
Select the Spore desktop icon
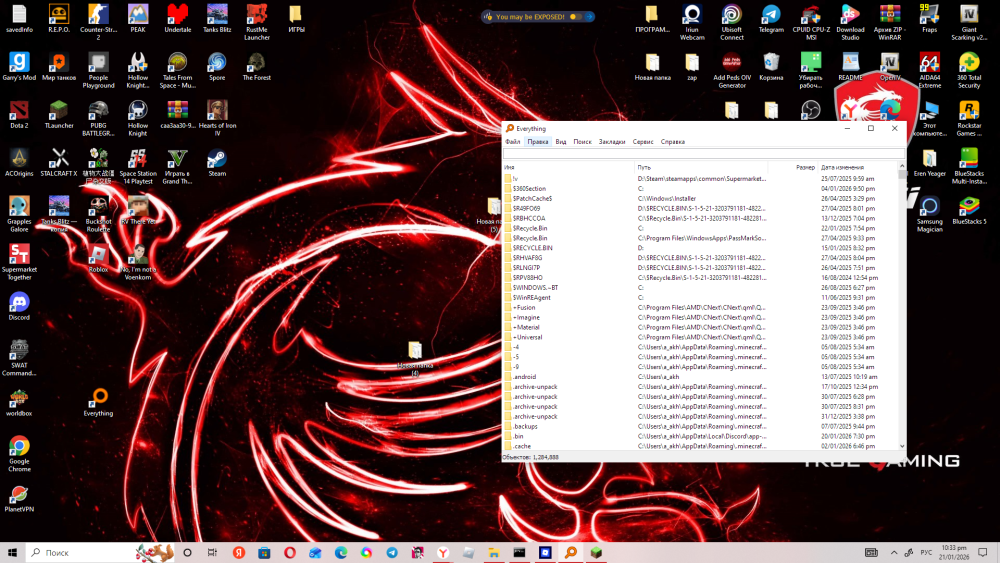pyautogui.click(x=217, y=67)
